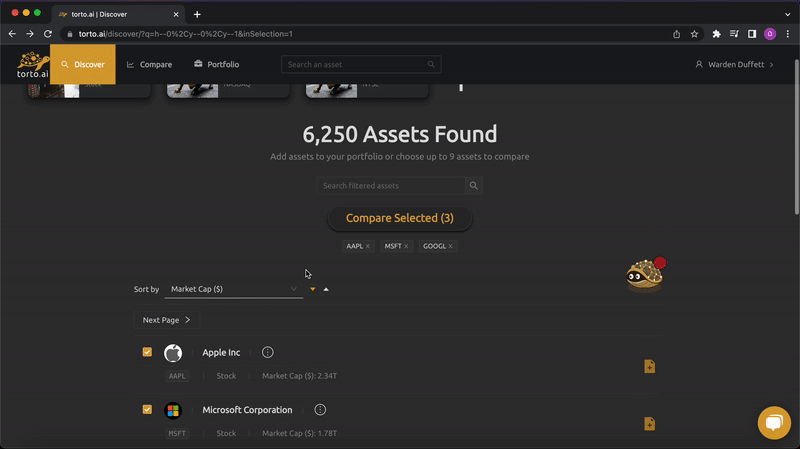Screen dimensions: 800x449
Task: Sort ascending with up arrow
Action: click(x=326, y=289)
